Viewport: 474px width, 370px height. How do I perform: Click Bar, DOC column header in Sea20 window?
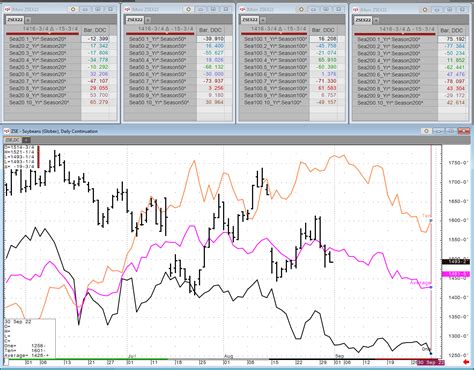tap(95, 30)
